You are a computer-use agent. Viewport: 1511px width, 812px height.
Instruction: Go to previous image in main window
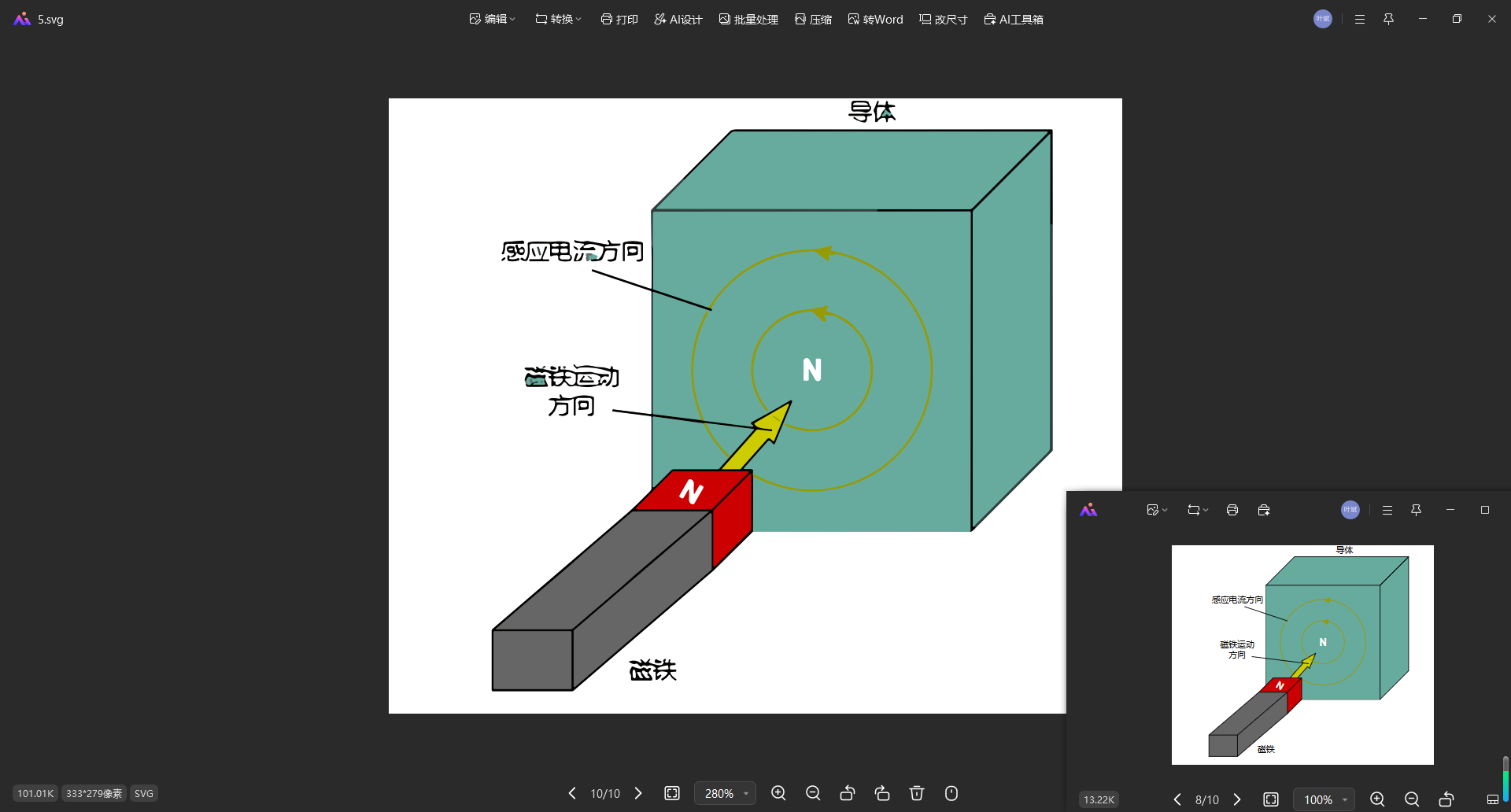pyautogui.click(x=572, y=793)
